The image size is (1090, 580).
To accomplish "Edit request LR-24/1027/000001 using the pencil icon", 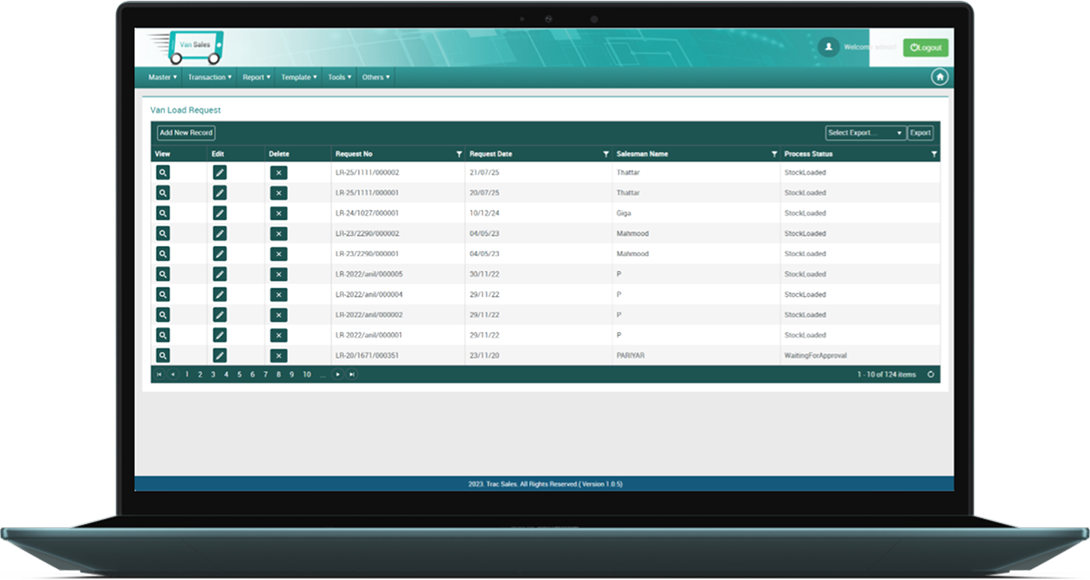I will point(220,213).
